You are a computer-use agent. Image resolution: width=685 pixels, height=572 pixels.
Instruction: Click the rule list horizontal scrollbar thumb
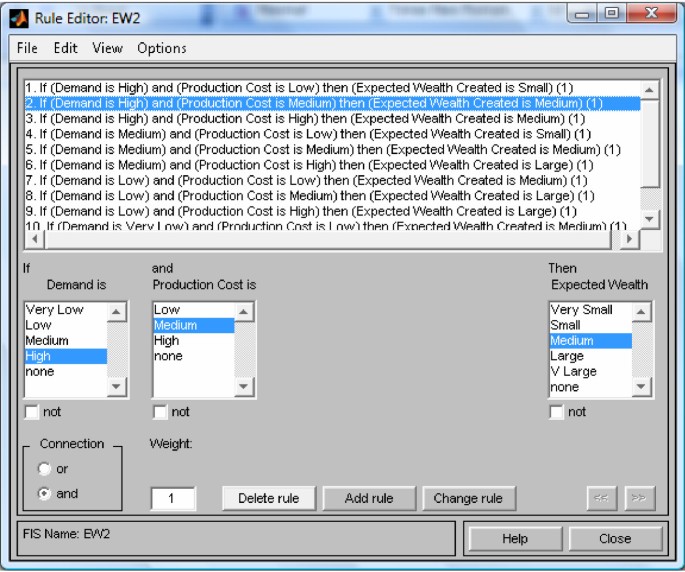[328, 239]
